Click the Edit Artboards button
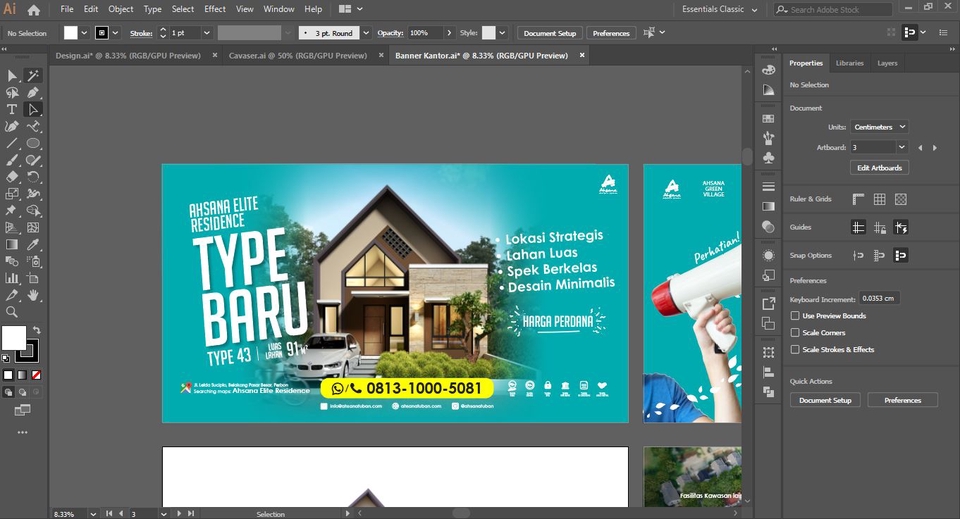Viewport: 960px width, 519px height. [x=879, y=168]
